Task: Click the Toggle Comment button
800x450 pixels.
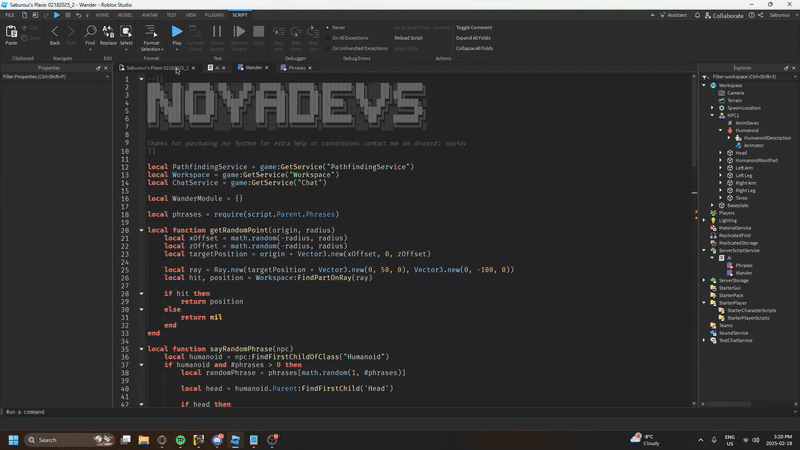Action: pos(474,28)
